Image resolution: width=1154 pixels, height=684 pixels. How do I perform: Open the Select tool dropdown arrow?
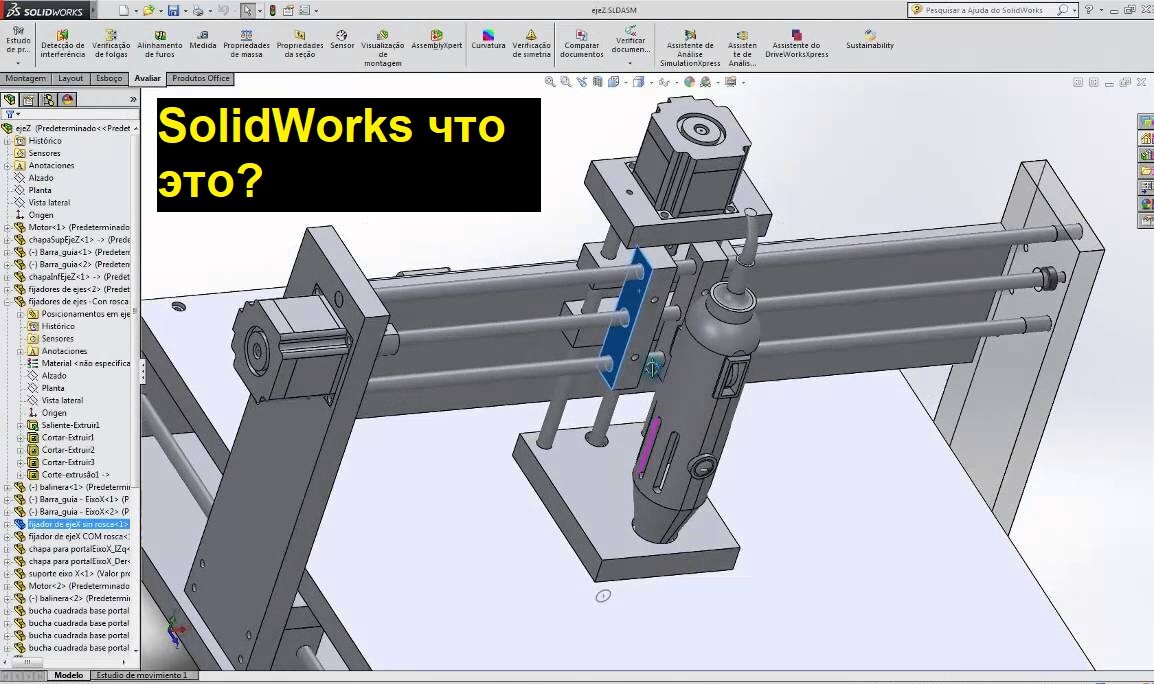(259, 11)
